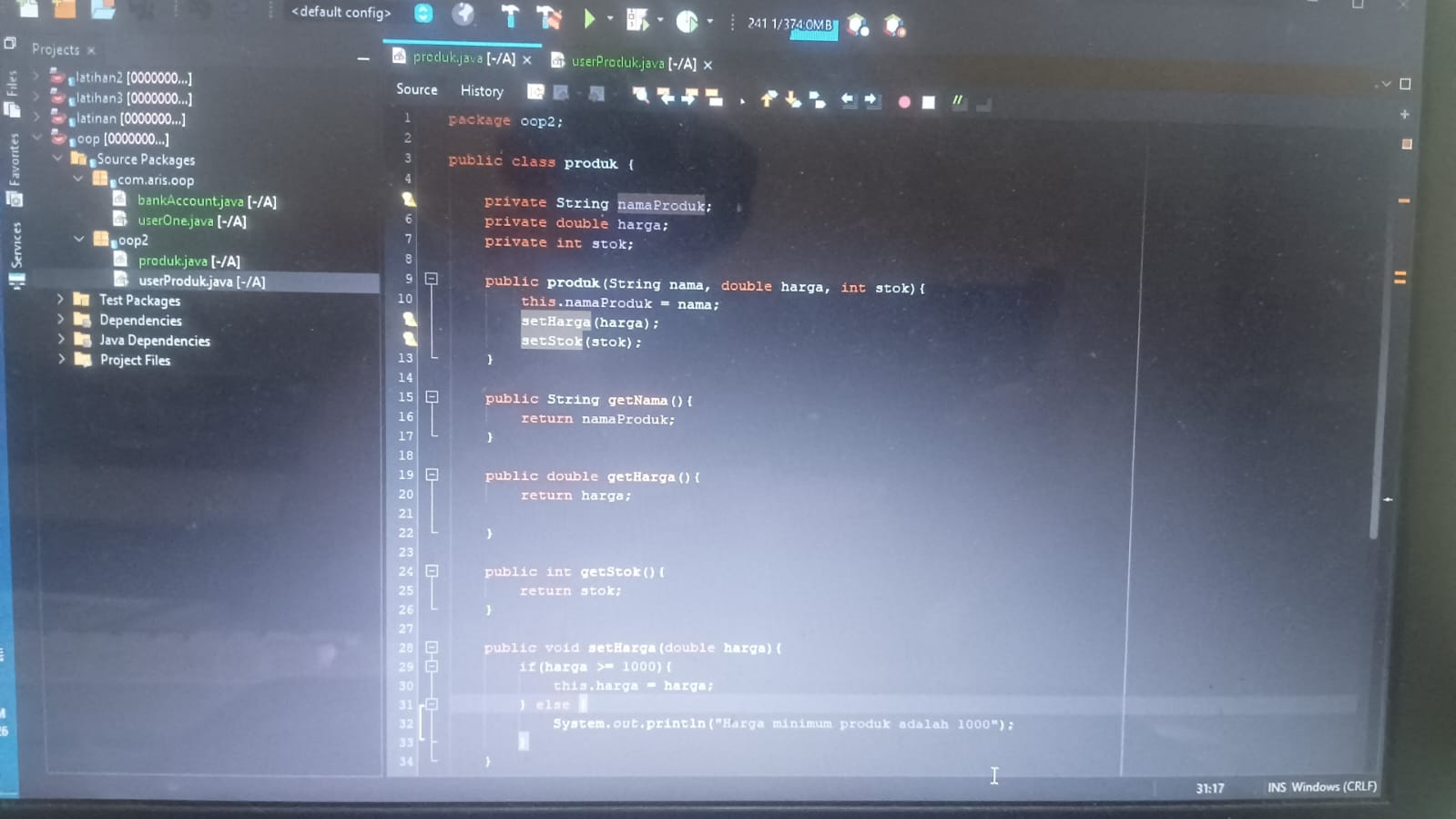Click the globe browser icon in toolbar
This screenshot has width=1456, height=819.
463,14
